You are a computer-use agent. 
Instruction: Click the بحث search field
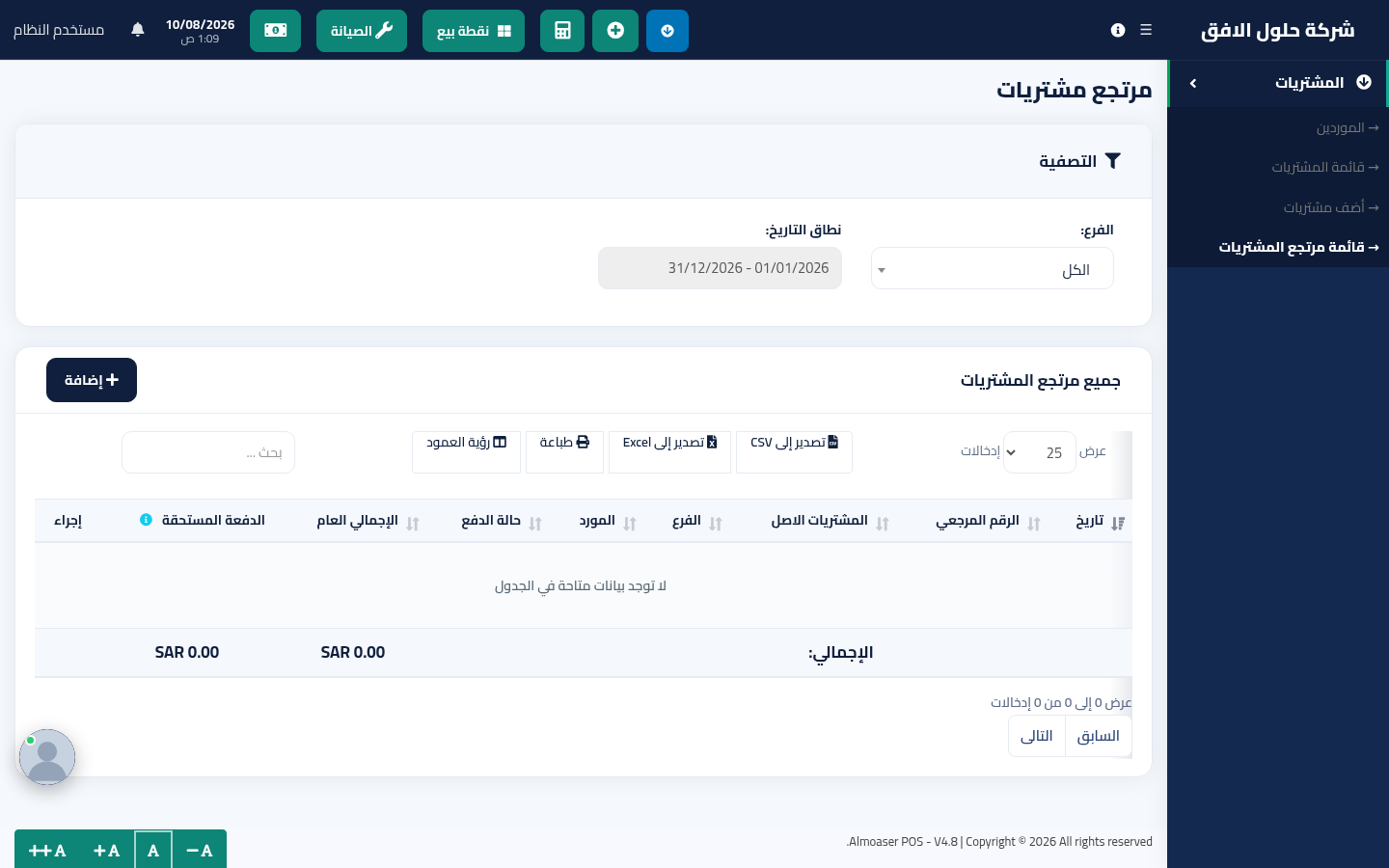click(x=208, y=452)
